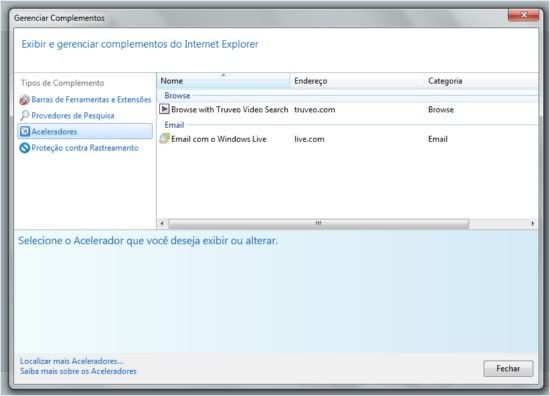Close the Gerenciar Complementos dialog
The image size is (550, 396).
point(524,15)
